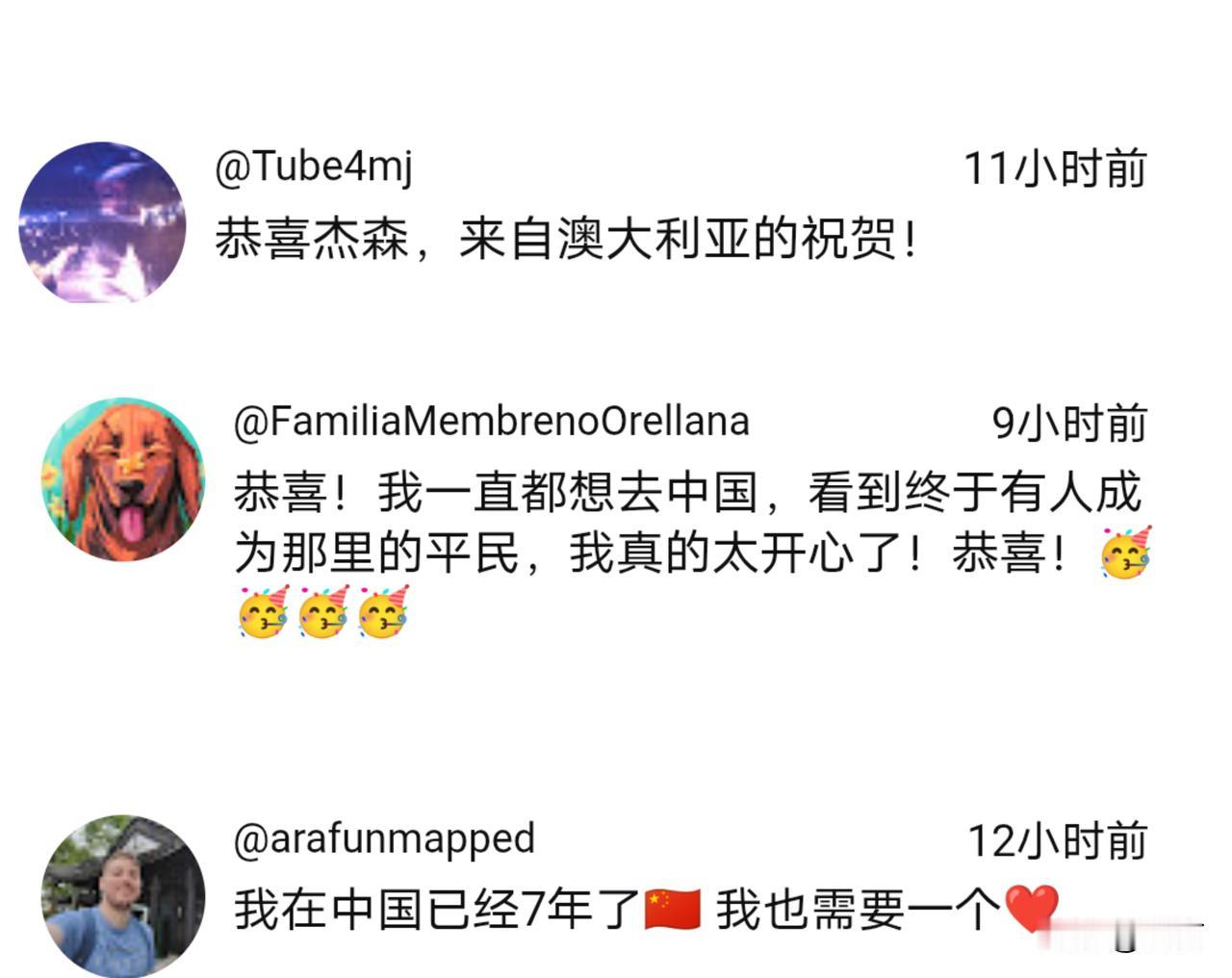Click the red heart emoji
This screenshot has height=978, width=1232.
click(x=1031, y=909)
